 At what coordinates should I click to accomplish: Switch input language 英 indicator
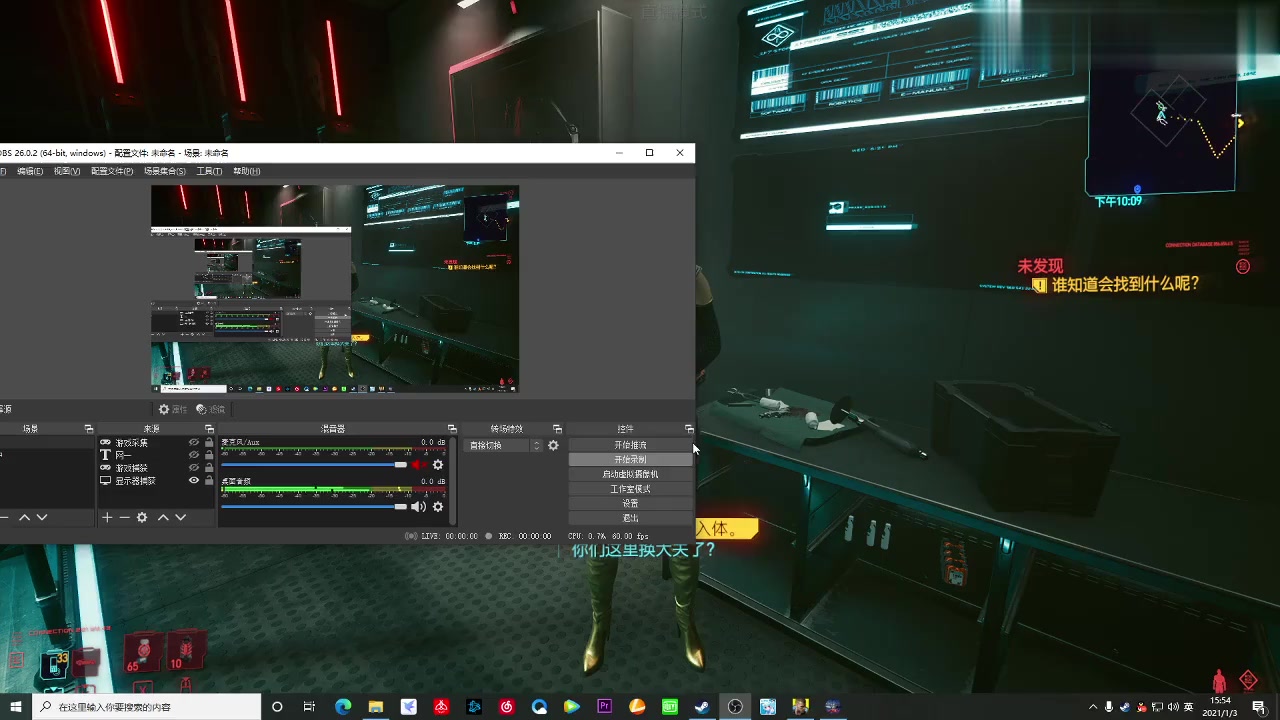coord(1187,707)
